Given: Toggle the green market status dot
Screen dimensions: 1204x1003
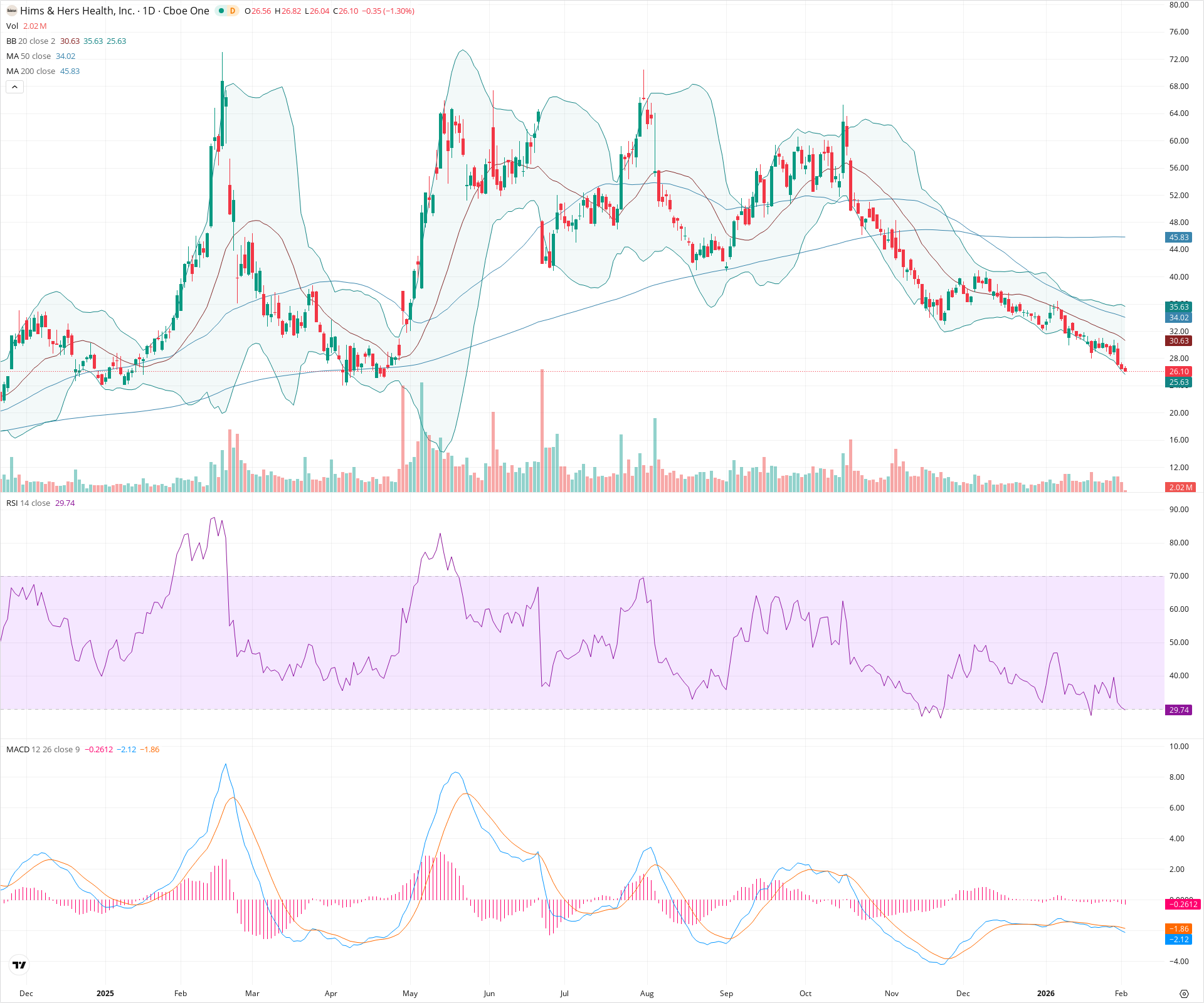Looking at the screenshot, I should (x=220, y=11).
